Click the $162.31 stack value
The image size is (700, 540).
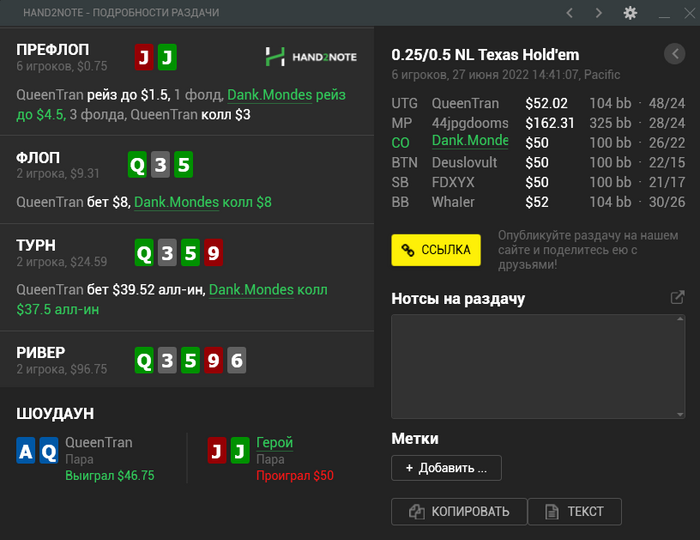coord(550,123)
